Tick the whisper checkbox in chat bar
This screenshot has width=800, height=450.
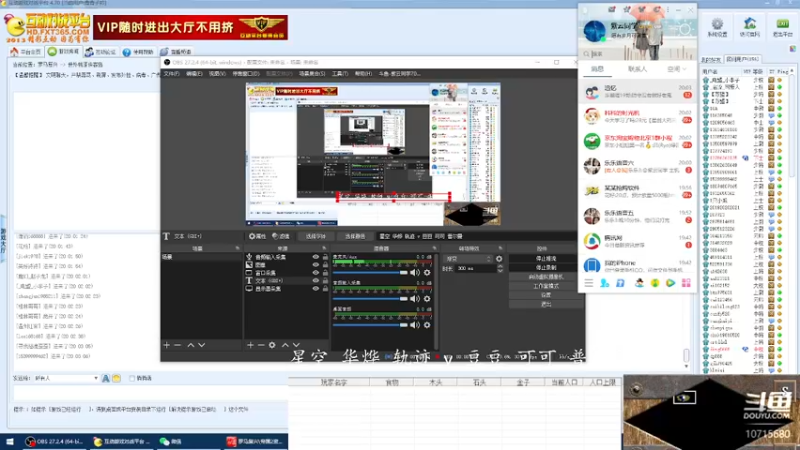pos(132,378)
